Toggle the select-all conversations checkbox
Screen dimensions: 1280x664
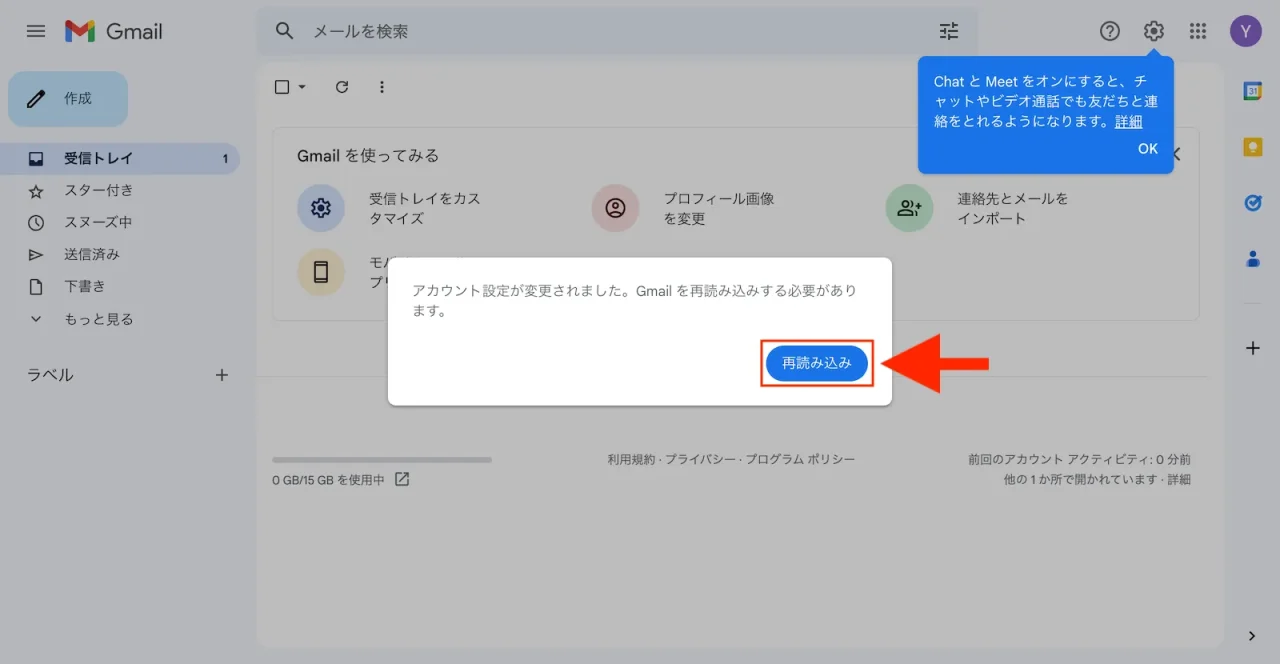[281, 87]
